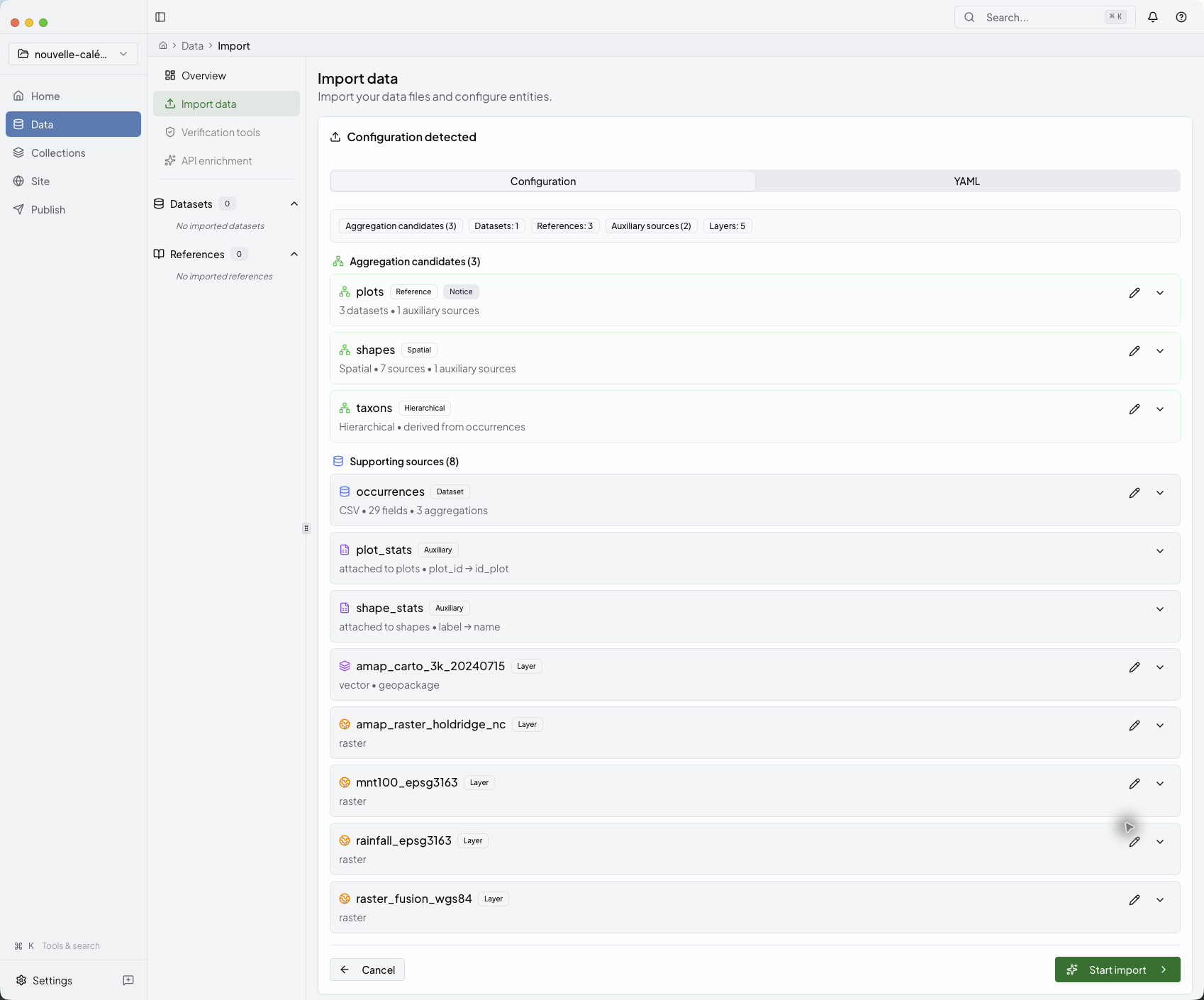
Task: Select the Configuration tab
Action: pyautogui.click(x=543, y=182)
